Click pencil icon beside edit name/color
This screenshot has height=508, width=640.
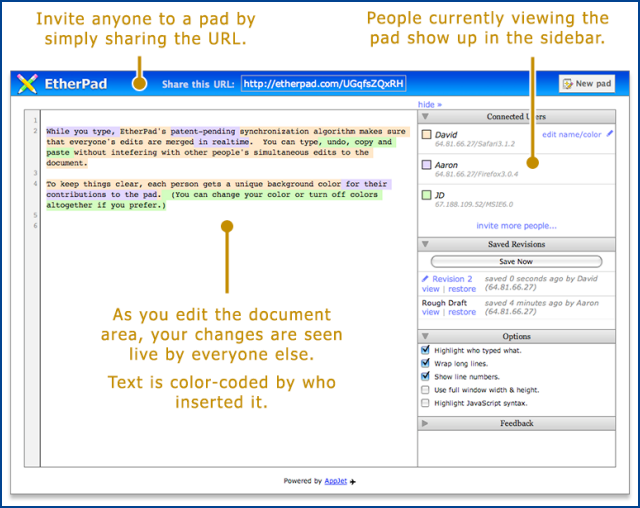(610, 133)
